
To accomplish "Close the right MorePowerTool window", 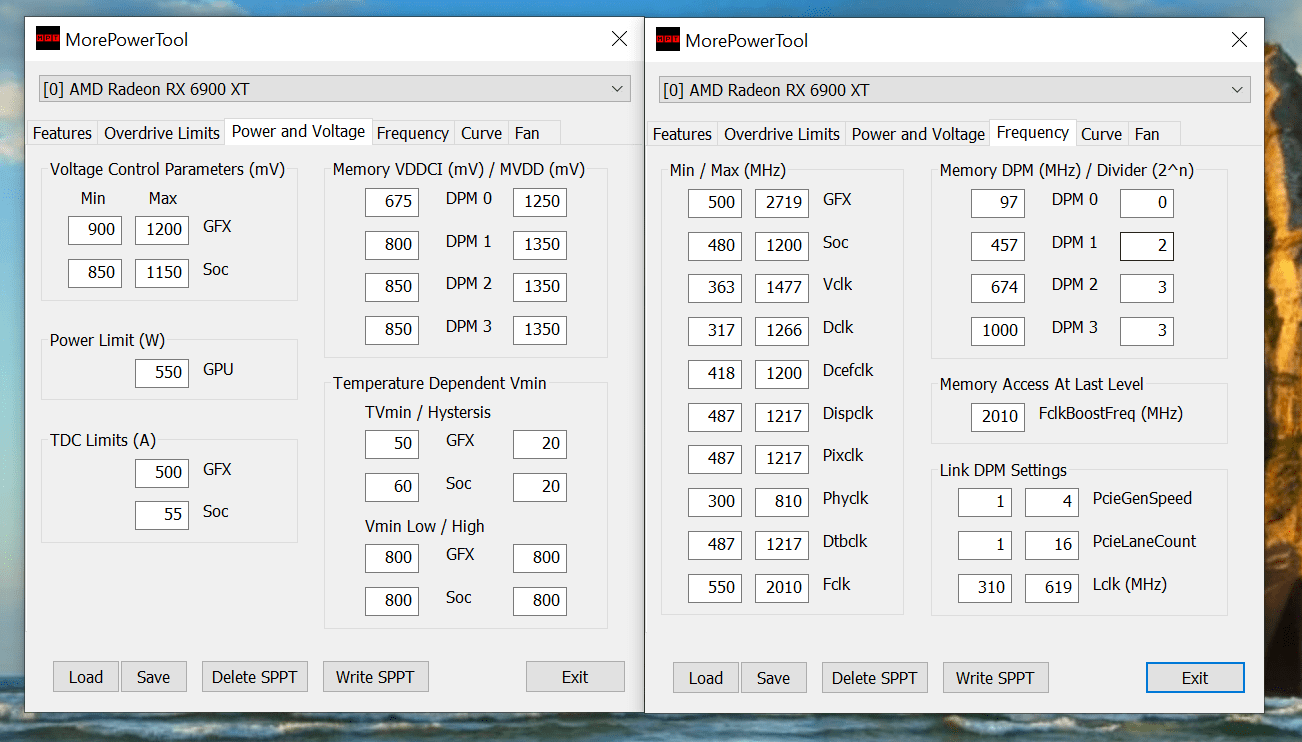I will click(1239, 40).
